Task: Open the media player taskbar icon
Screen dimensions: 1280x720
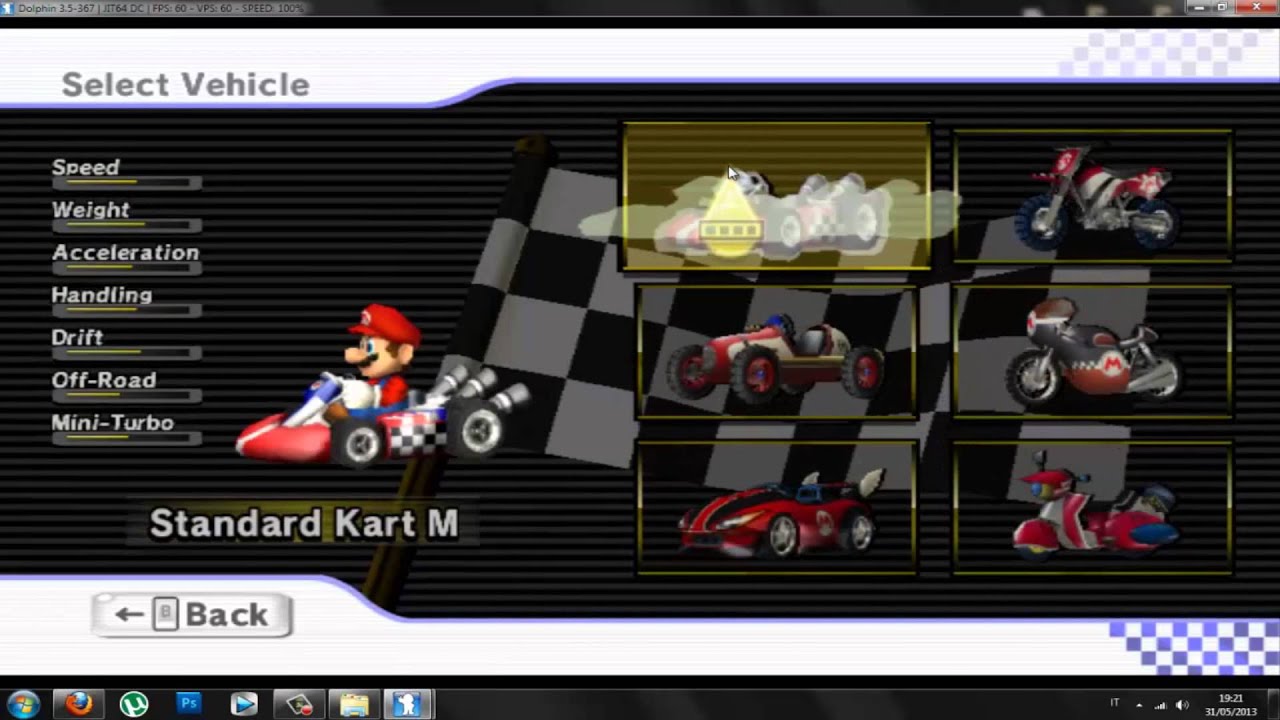Action: click(244, 704)
